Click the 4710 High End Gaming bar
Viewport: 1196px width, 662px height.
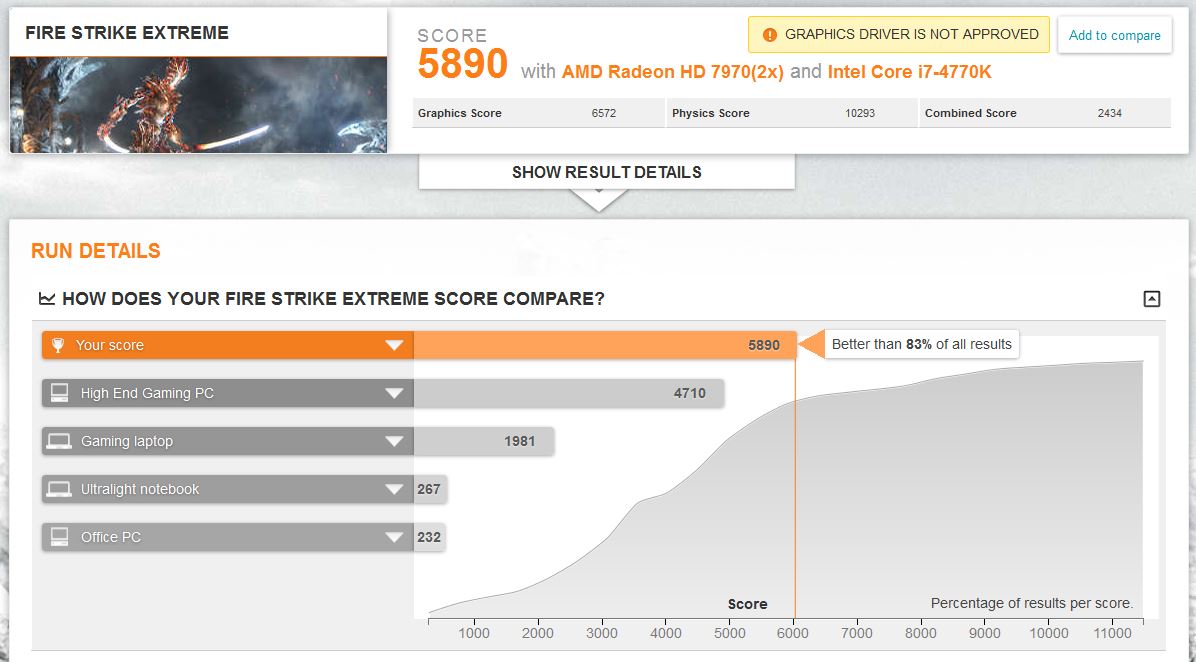[x=568, y=394]
